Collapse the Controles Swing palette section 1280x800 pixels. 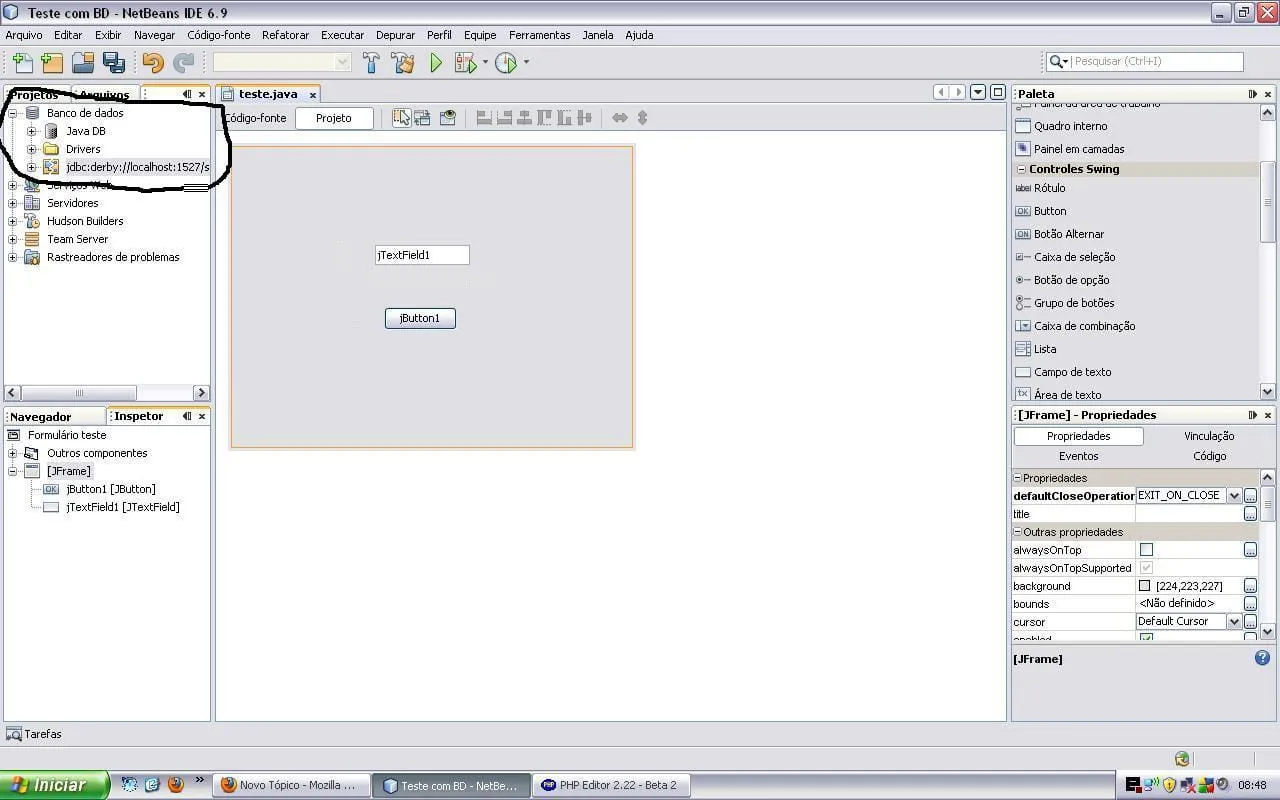click(x=1021, y=169)
